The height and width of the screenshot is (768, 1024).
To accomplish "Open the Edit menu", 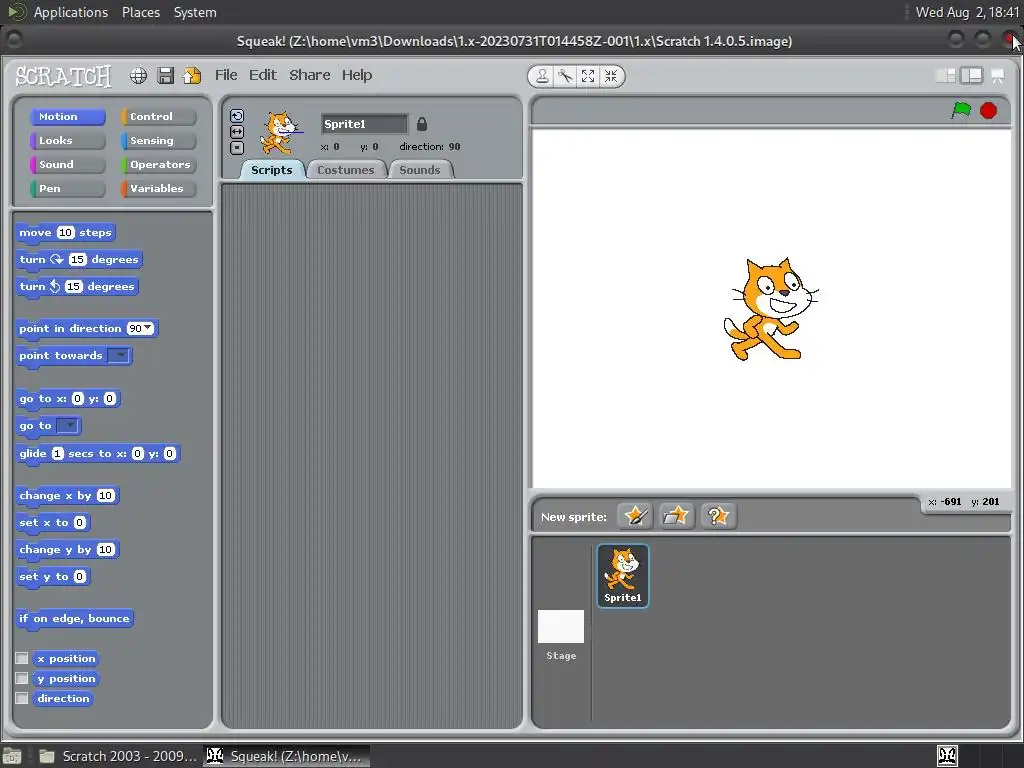I will [263, 75].
